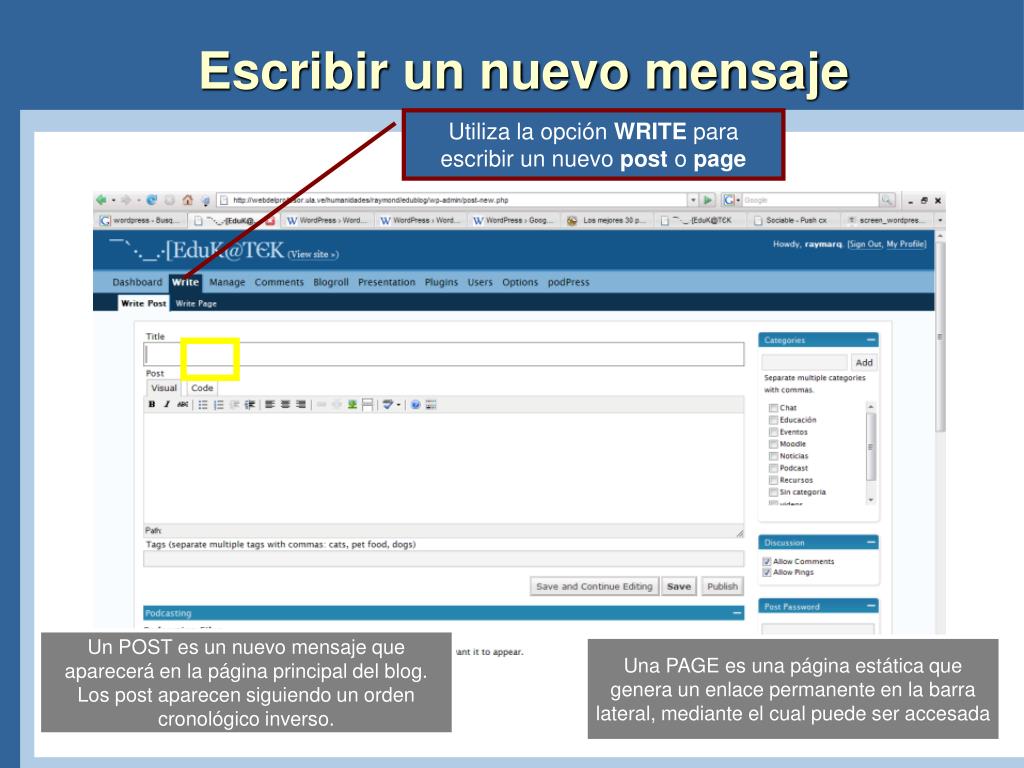Click the Sign Out link
This screenshot has width=1024, height=768.
click(866, 244)
